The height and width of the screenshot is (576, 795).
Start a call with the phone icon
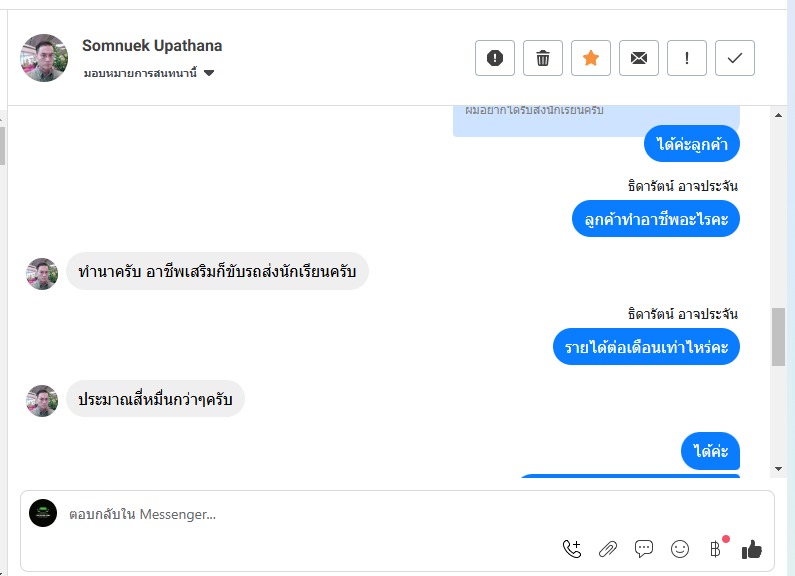pos(572,548)
